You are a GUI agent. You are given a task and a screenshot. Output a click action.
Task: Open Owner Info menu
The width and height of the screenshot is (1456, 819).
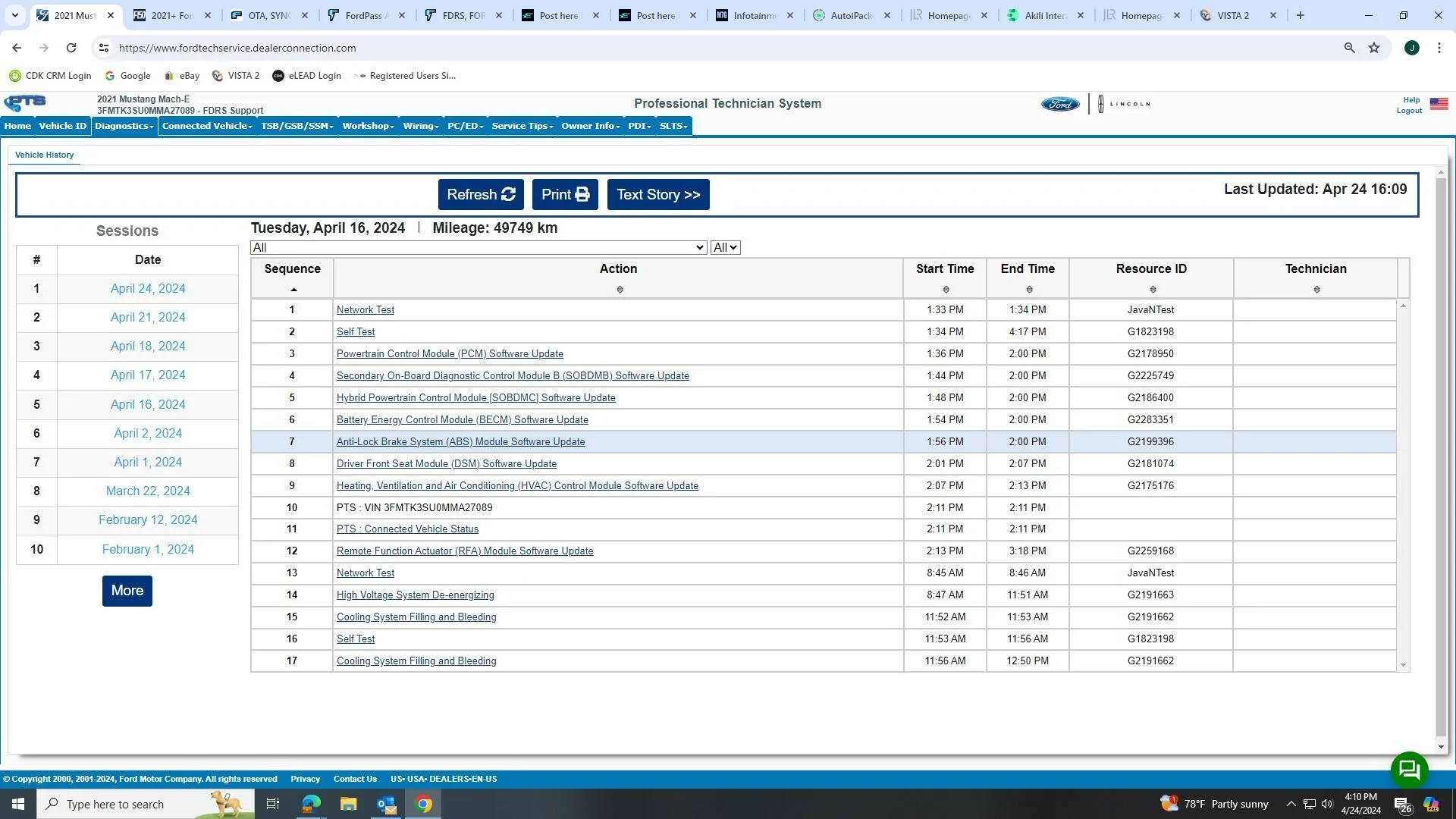coord(591,126)
